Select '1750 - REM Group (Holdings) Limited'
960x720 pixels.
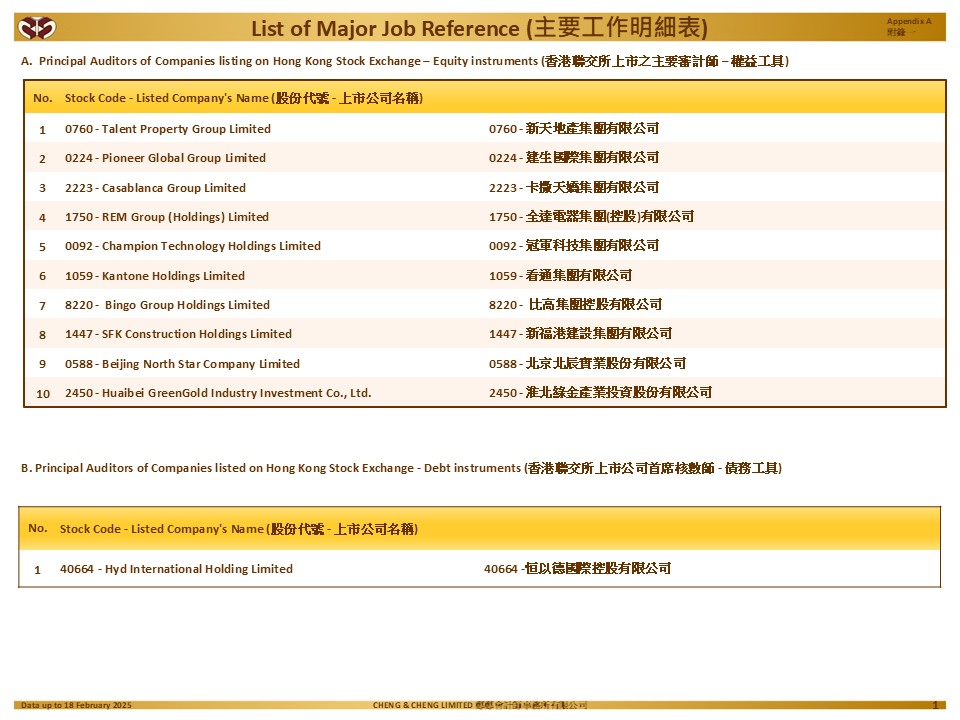(167, 217)
